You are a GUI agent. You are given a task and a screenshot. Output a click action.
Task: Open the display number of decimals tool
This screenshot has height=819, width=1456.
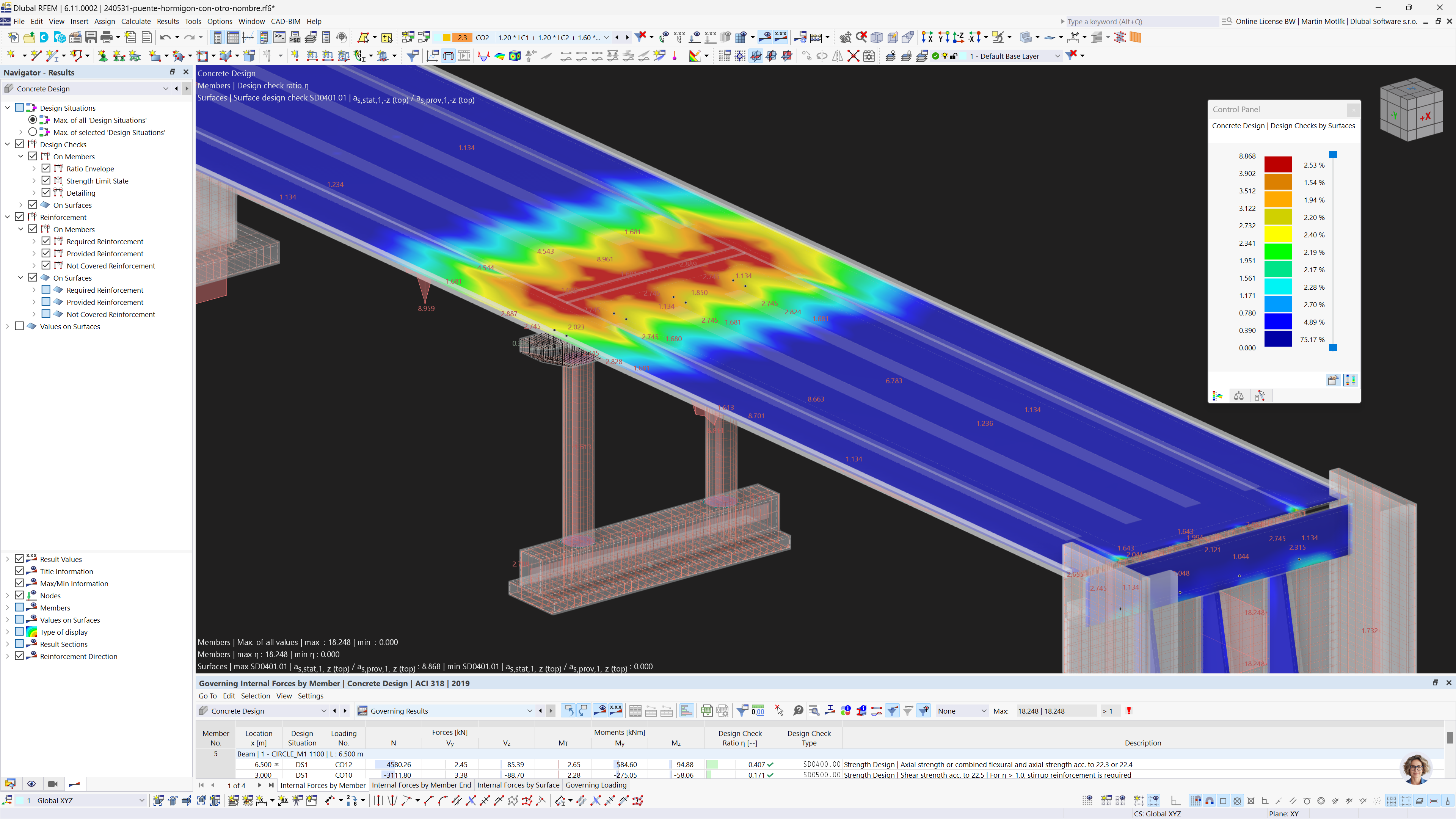coord(758,711)
